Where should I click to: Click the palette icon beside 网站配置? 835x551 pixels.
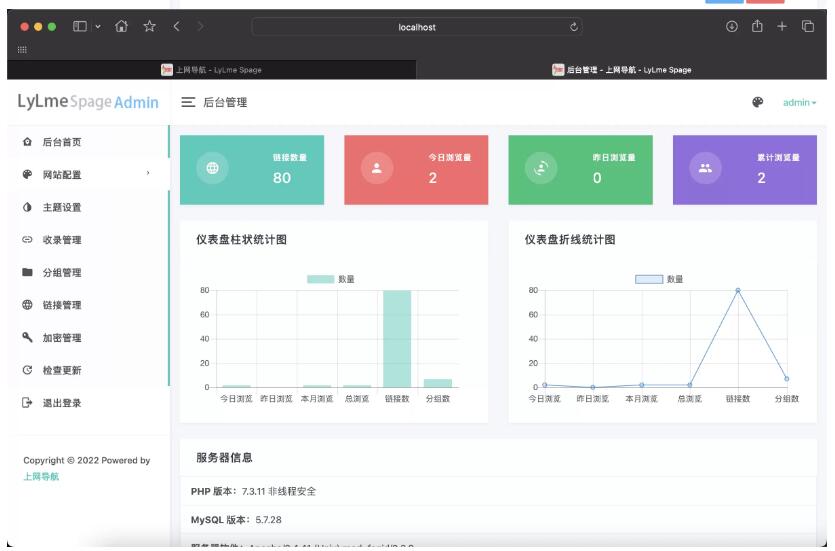click(27, 174)
